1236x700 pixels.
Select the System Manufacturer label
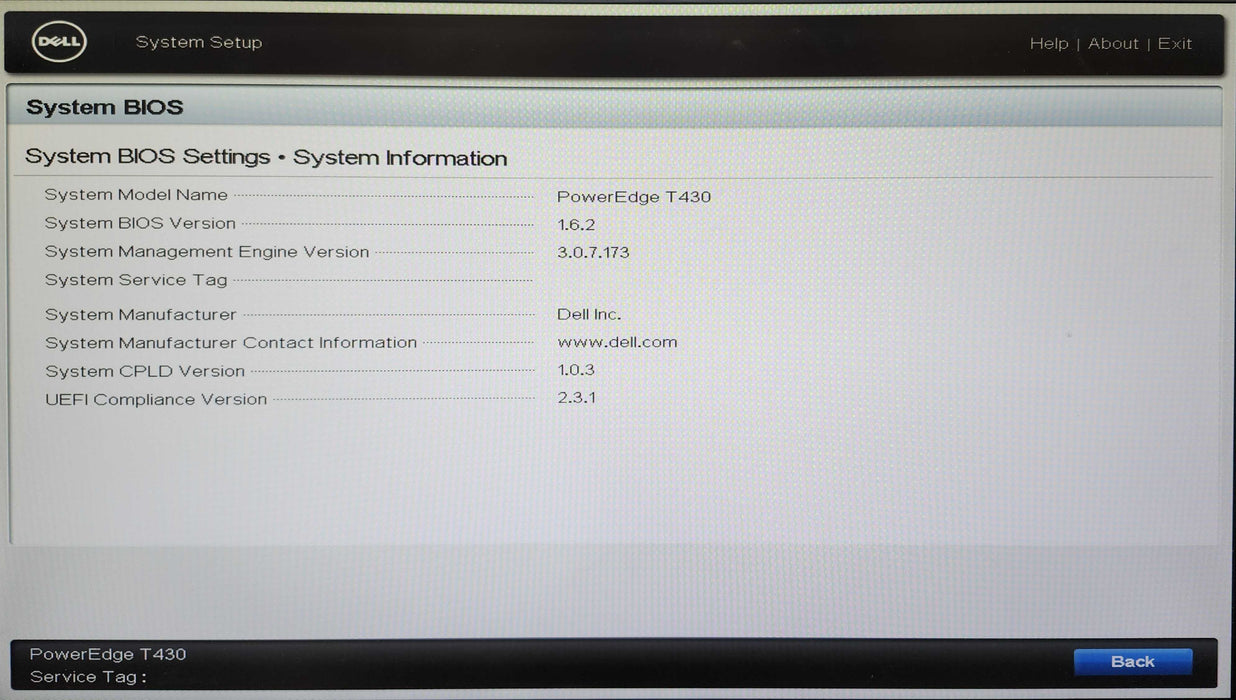141,315
